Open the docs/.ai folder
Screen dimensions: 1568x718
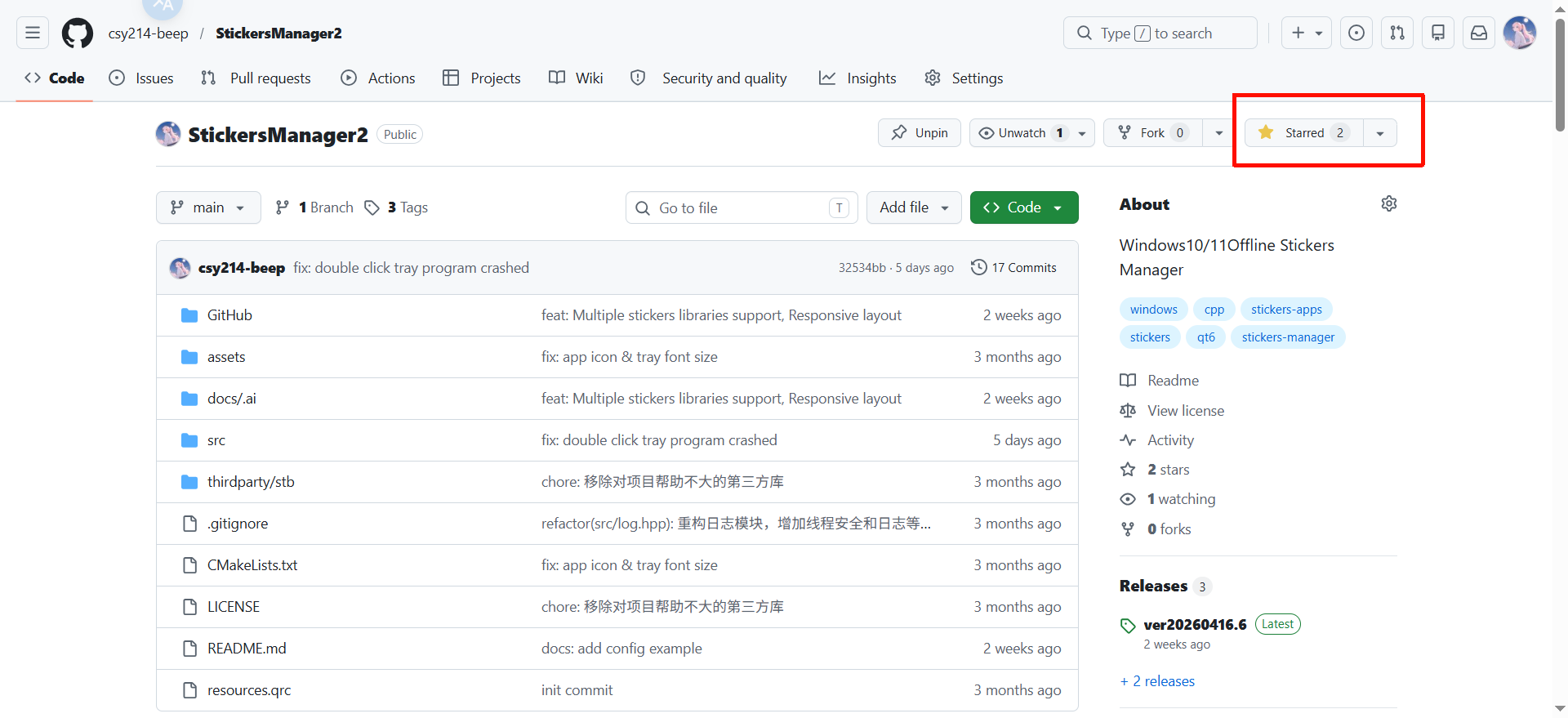pyautogui.click(x=232, y=399)
